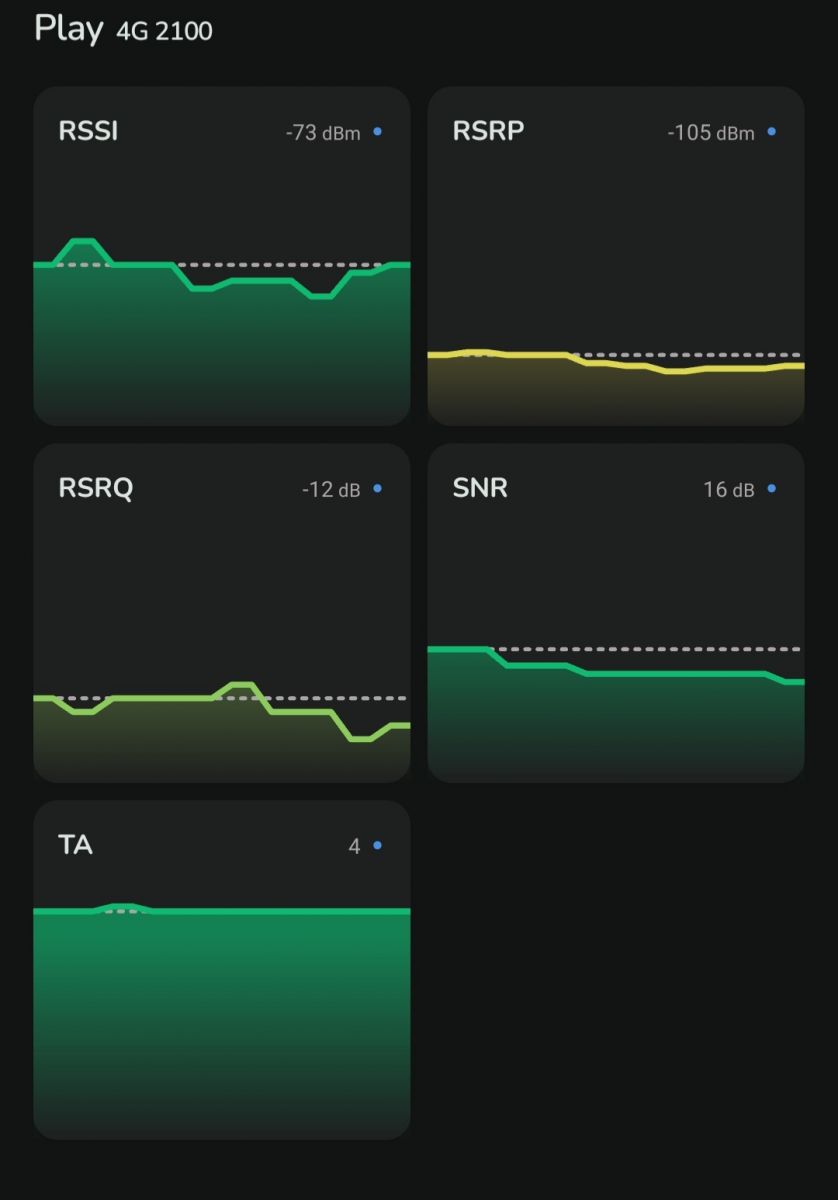Open the RSRQ chart card
The height and width of the screenshot is (1200, 838).
[x=222, y=613]
